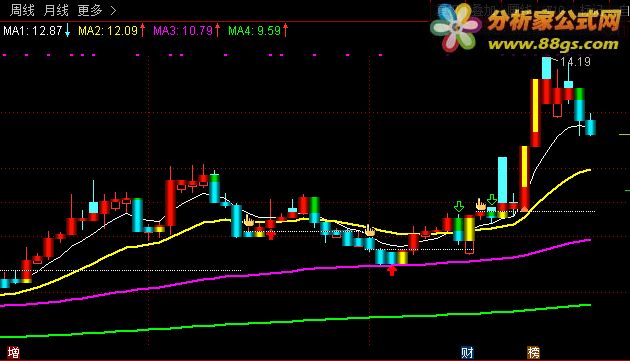Open the 更多 more periods menu
The height and width of the screenshot is (361, 630).
[x=90, y=10]
